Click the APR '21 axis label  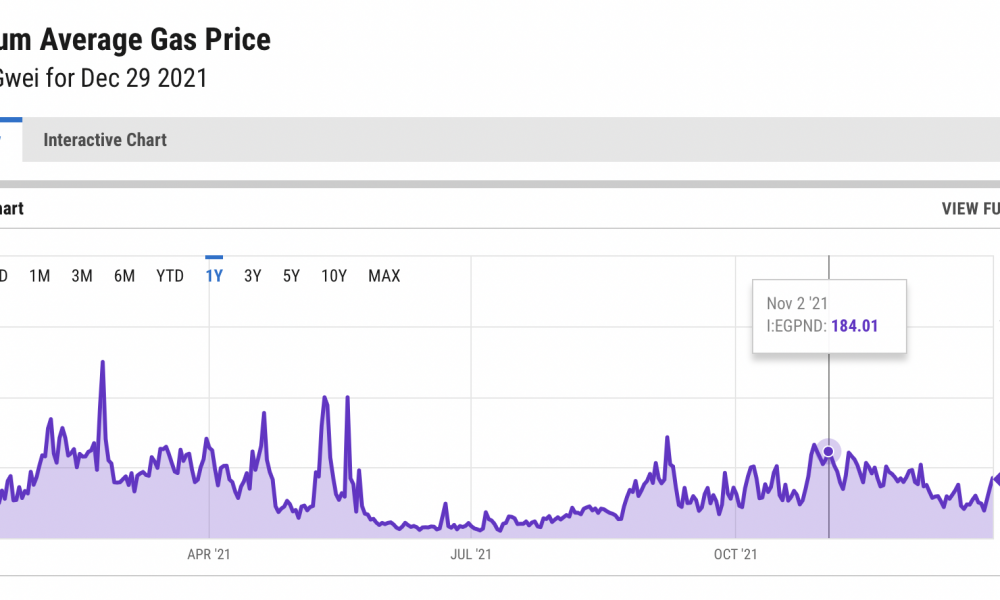[209, 554]
